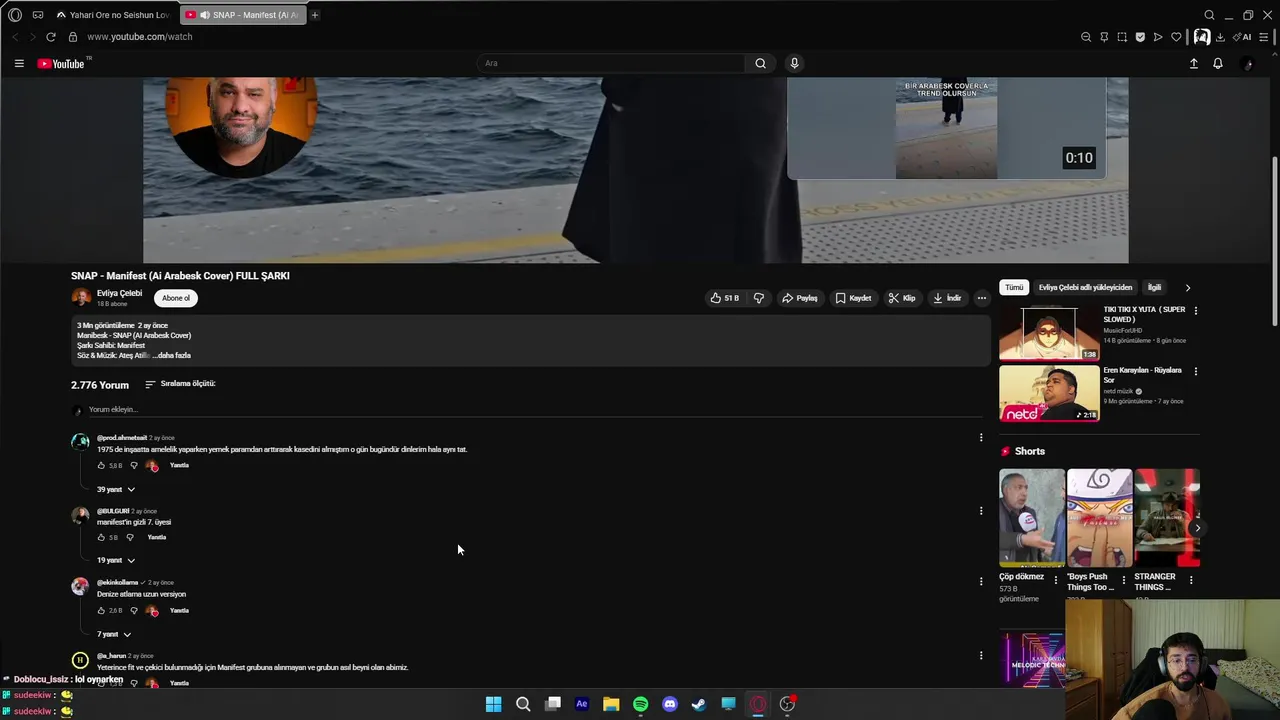Viewport: 1280px width, 720px height.
Task: Open a new browser tab
Action: (x=314, y=15)
